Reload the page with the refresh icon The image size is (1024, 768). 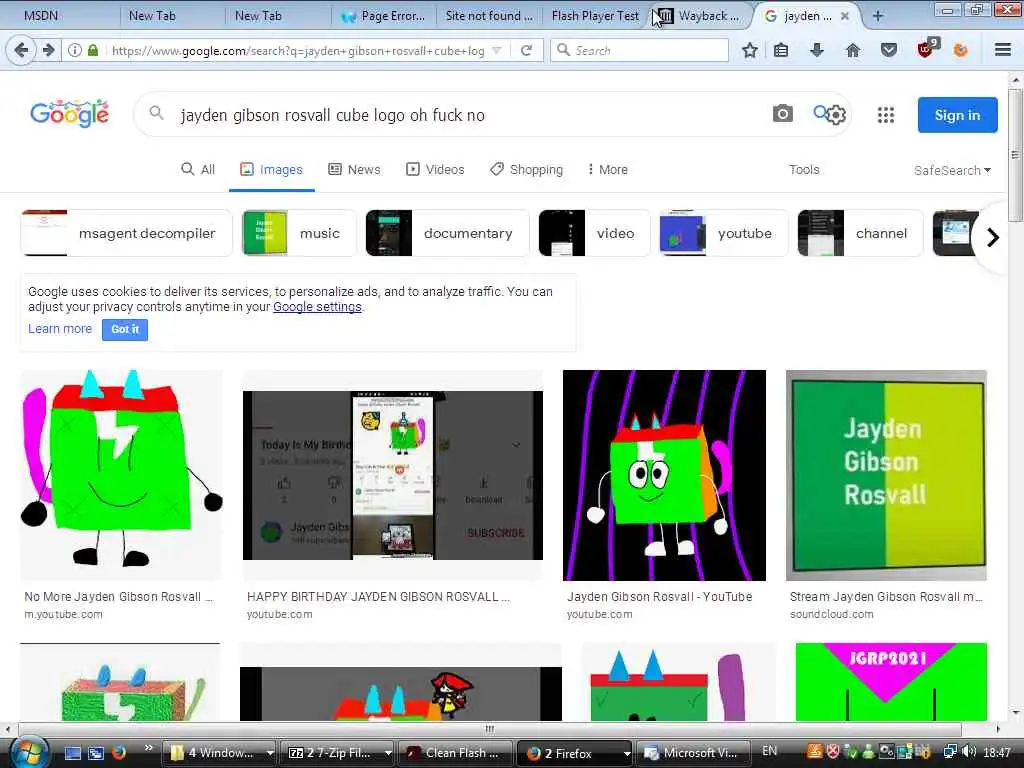point(526,50)
